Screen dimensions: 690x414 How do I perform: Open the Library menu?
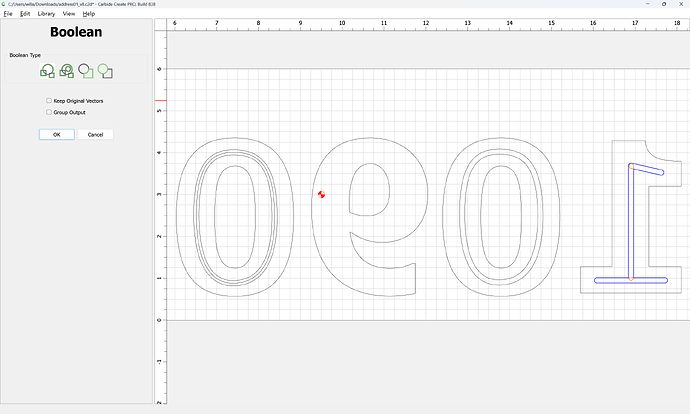tap(46, 14)
